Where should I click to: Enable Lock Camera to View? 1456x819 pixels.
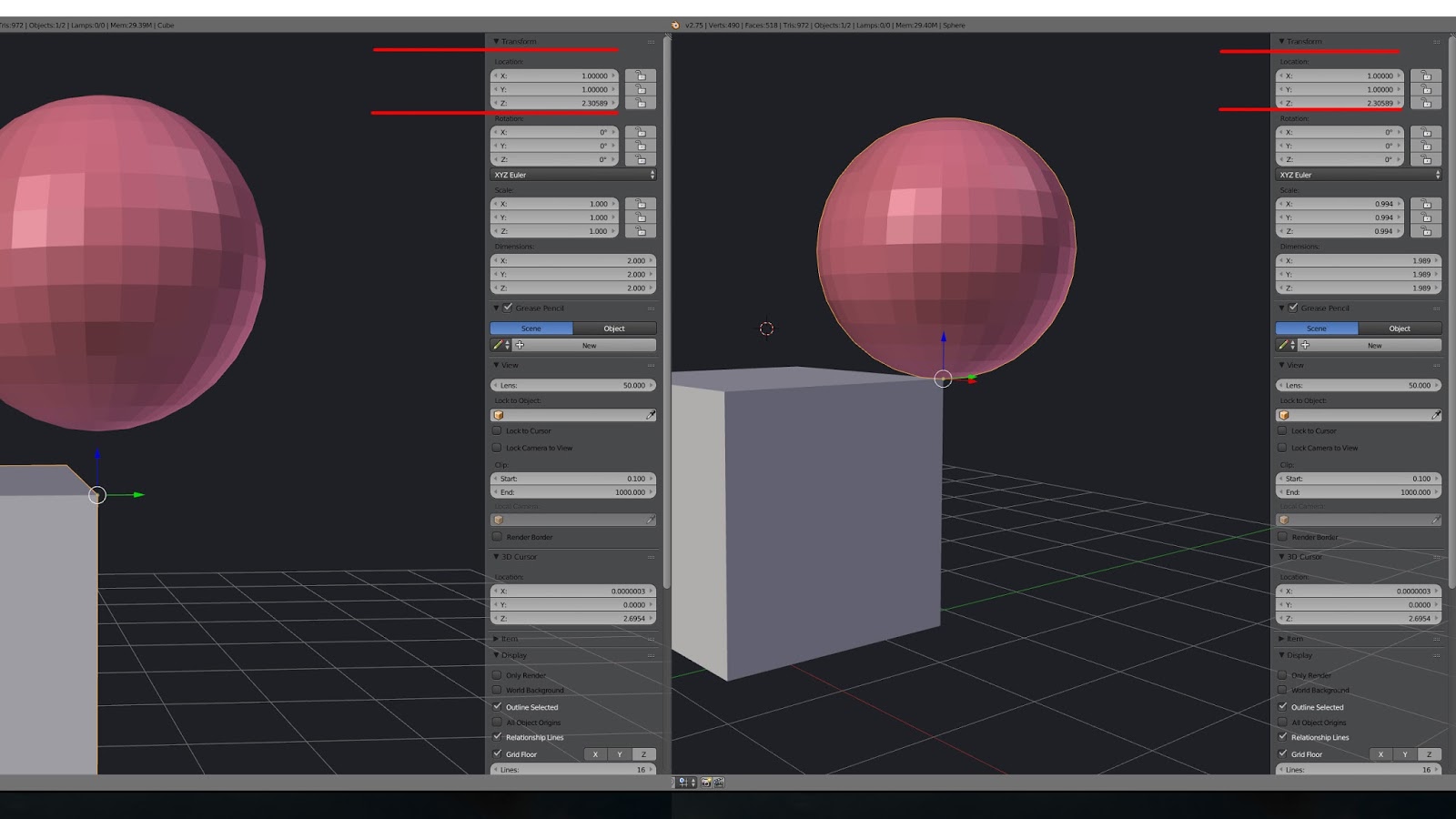coord(498,447)
